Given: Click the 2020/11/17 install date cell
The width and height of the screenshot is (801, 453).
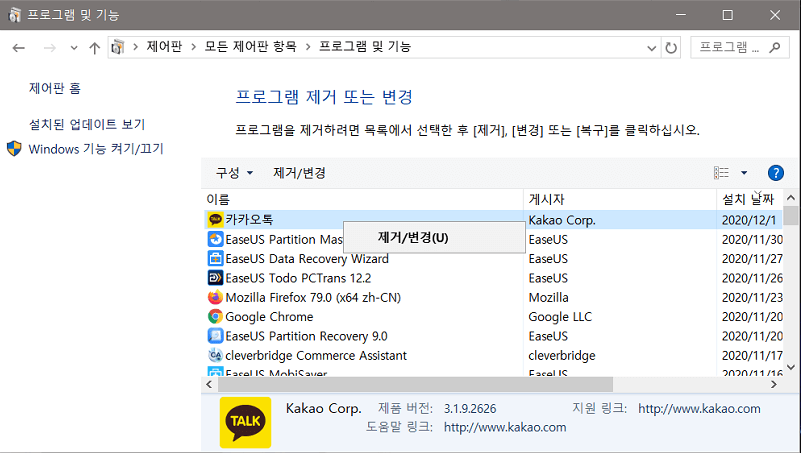Looking at the screenshot, I should [x=752, y=355].
